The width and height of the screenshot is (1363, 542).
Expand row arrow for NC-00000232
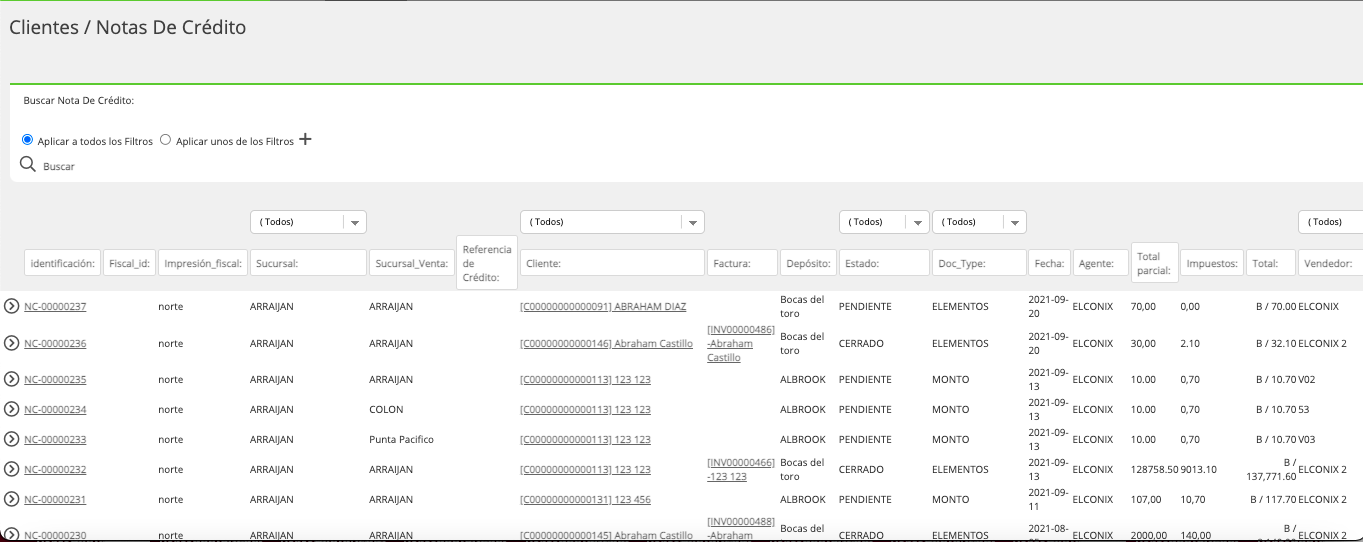(x=12, y=469)
